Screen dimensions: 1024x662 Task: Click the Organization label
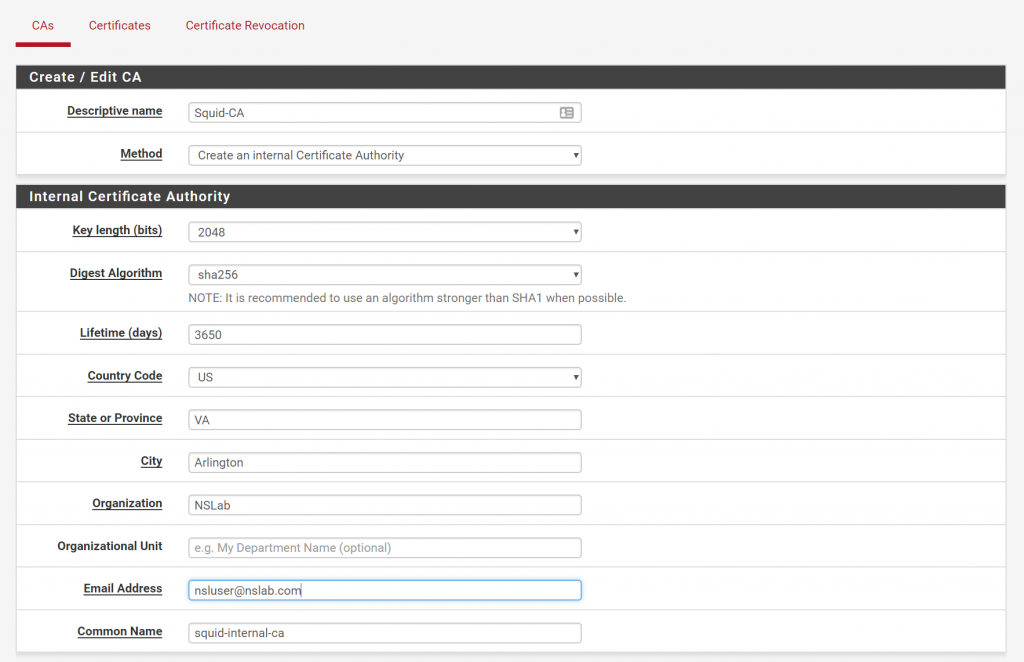tap(127, 503)
